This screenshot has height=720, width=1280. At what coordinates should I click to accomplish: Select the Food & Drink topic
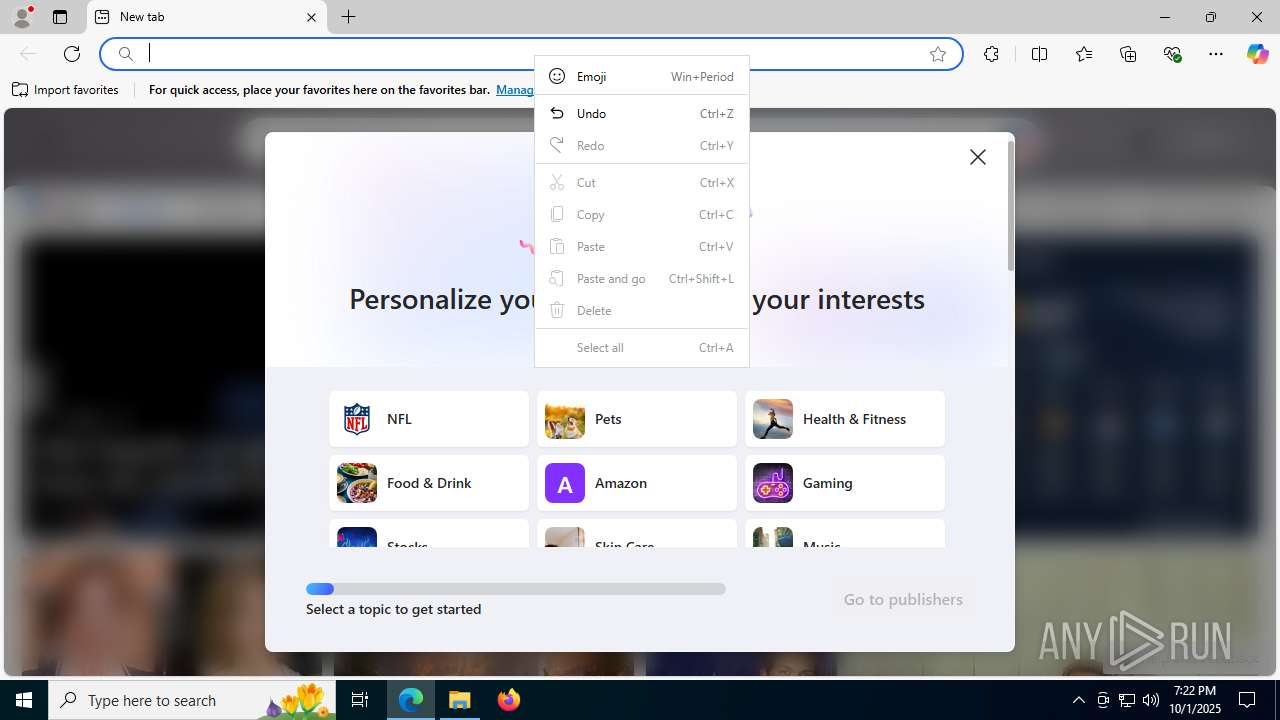coord(429,483)
